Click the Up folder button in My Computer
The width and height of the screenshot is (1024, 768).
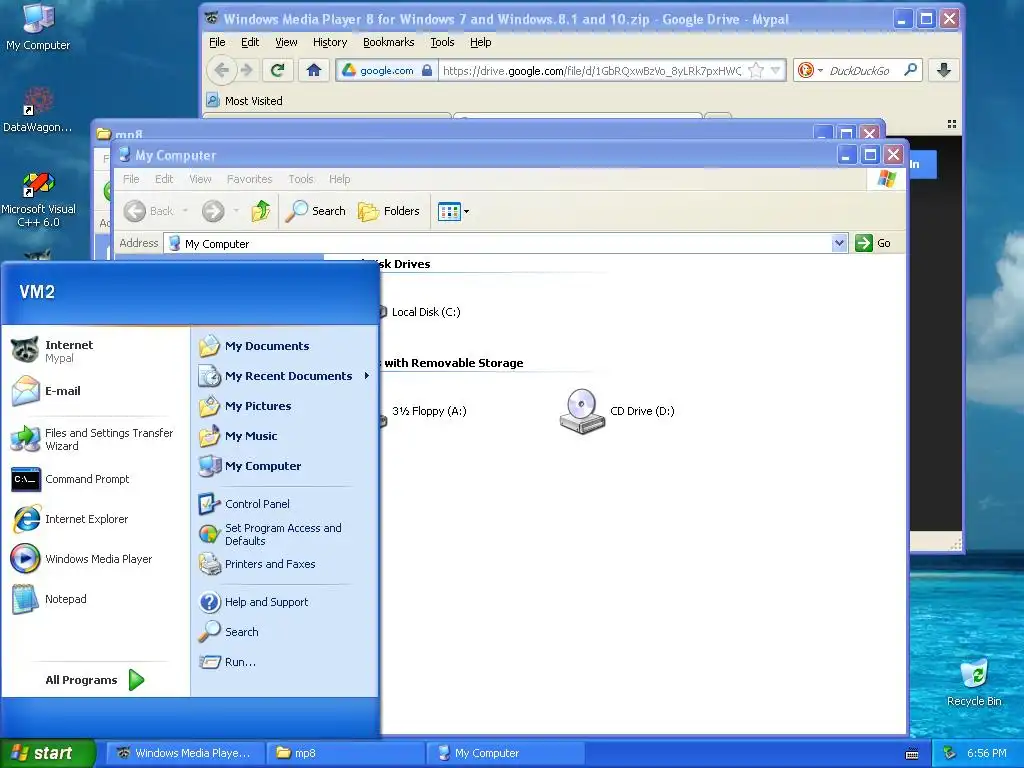(261, 211)
